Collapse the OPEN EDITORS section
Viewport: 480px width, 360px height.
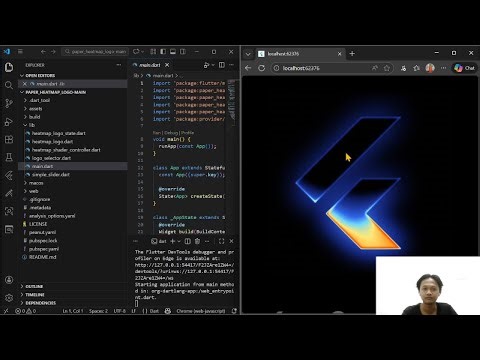tap(40, 76)
